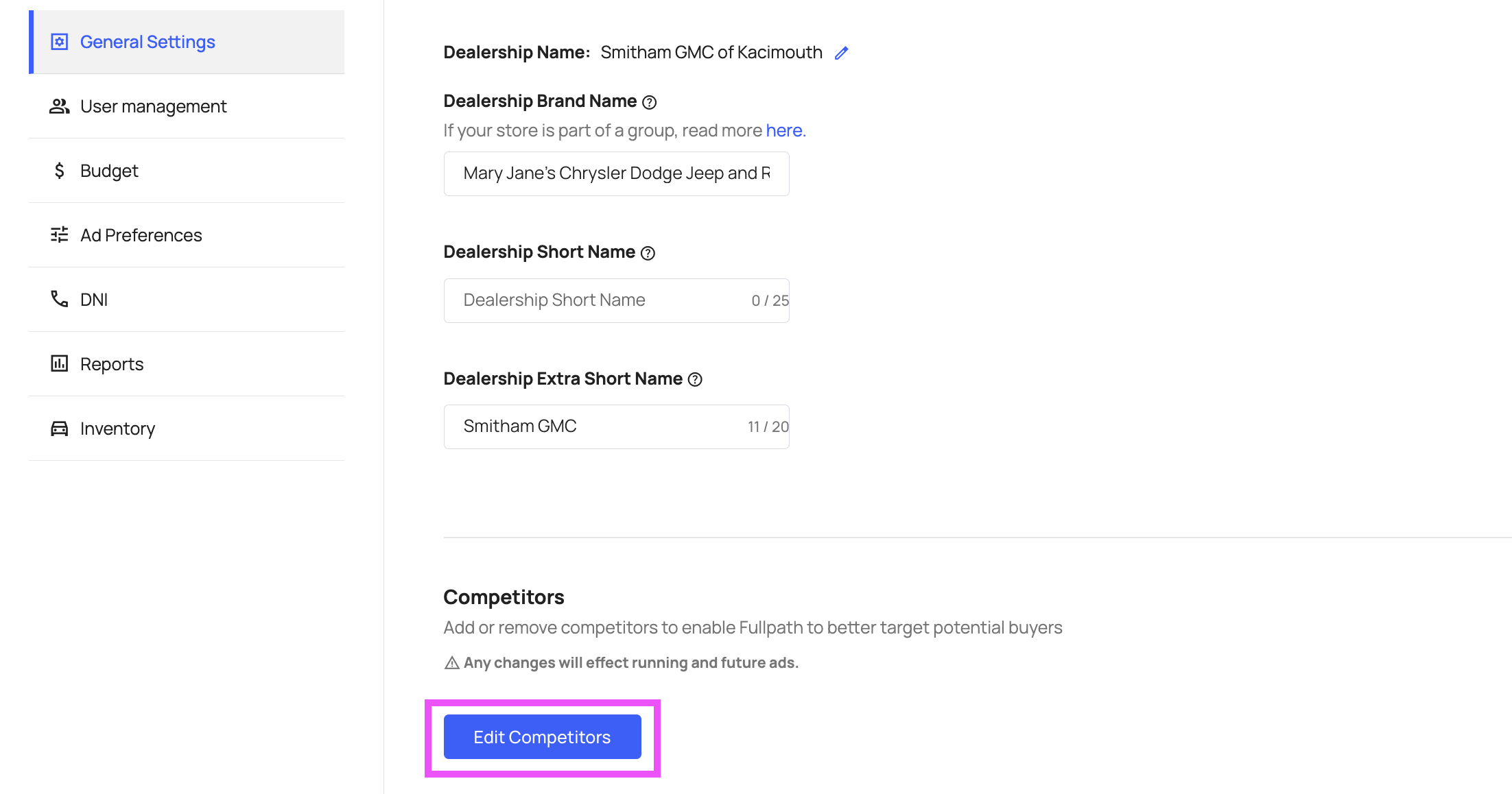Click the Extra Short Name field containing Smitham GMC
This screenshot has width=1512, height=794.
[597, 426]
